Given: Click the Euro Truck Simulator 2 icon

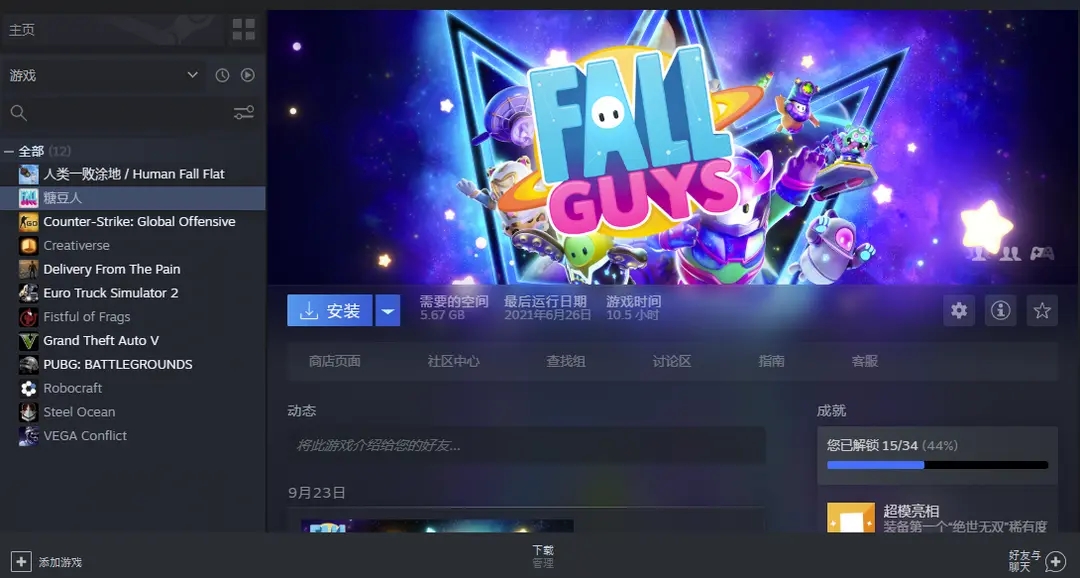Looking at the screenshot, I should click(28, 293).
